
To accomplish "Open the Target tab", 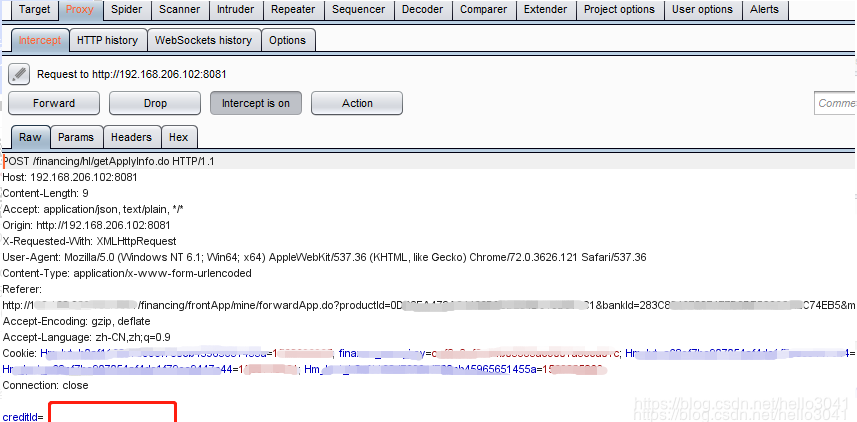I will [34, 9].
